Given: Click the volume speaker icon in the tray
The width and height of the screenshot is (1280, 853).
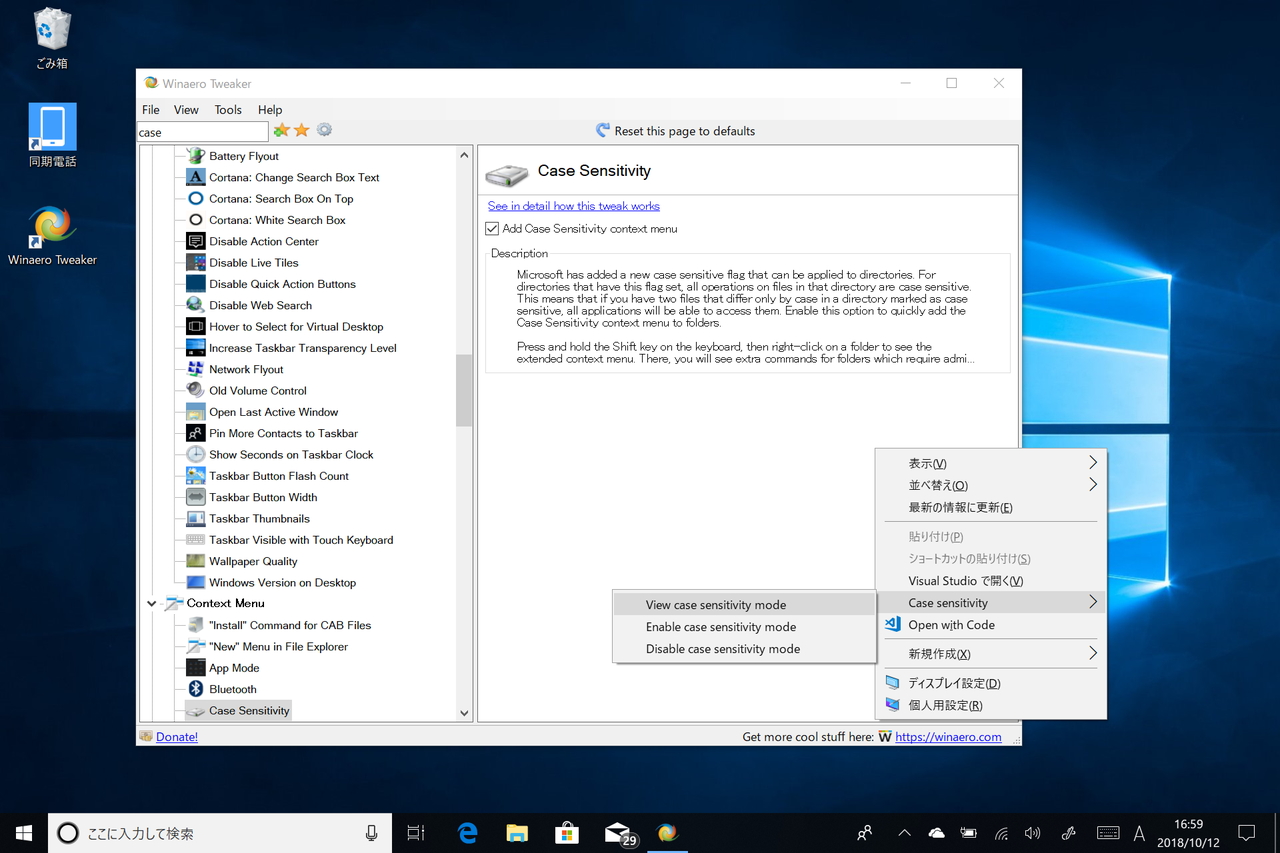Looking at the screenshot, I should [x=1033, y=833].
